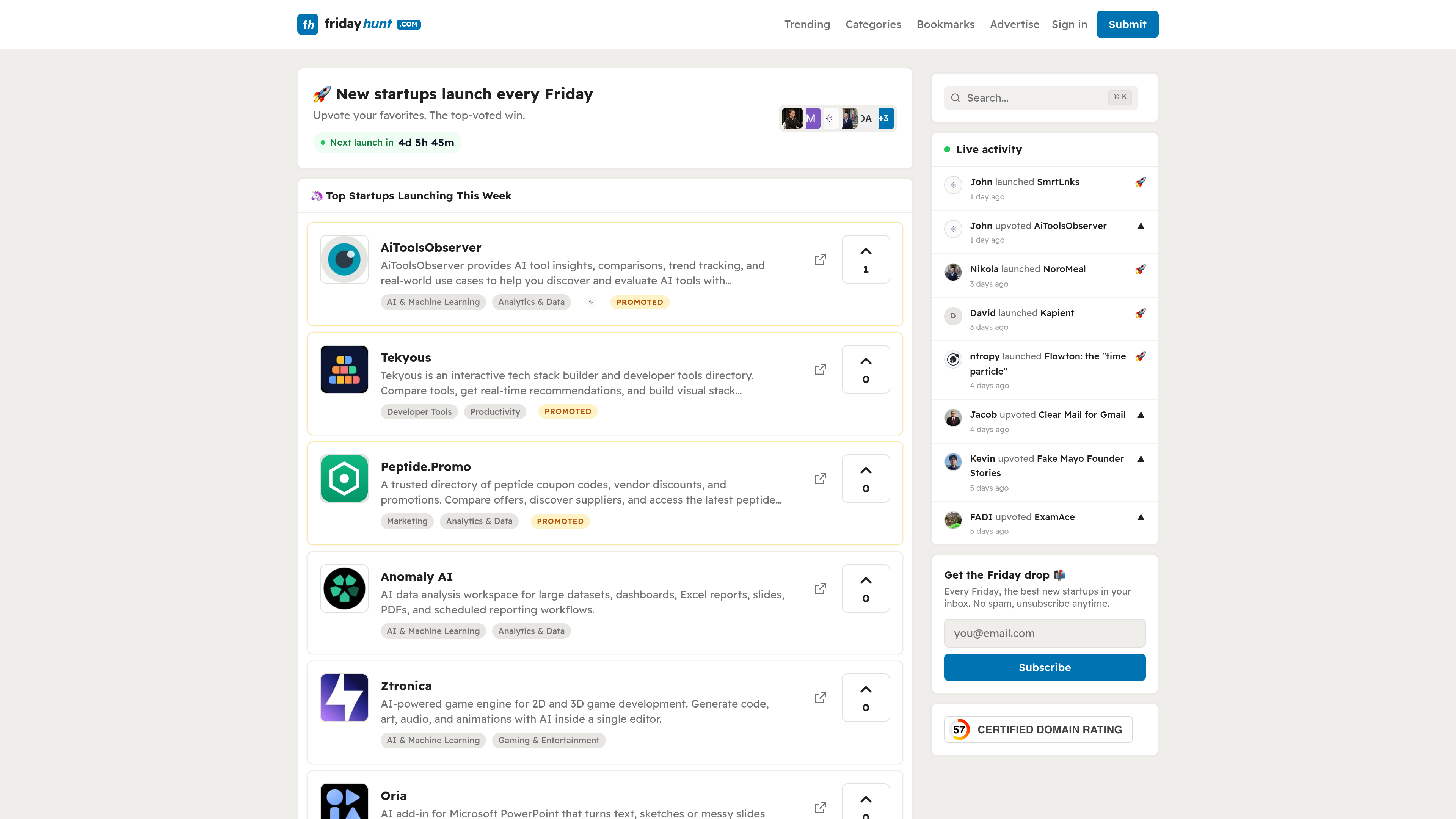
Task: Select Productivity tag on Tekyous
Action: coord(495,412)
